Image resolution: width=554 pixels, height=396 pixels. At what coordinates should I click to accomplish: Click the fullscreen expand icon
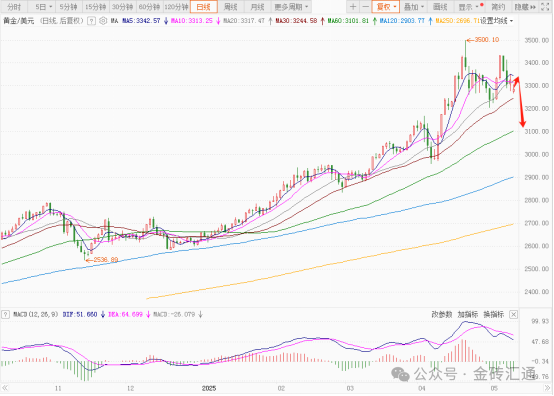click(x=545, y=7)
